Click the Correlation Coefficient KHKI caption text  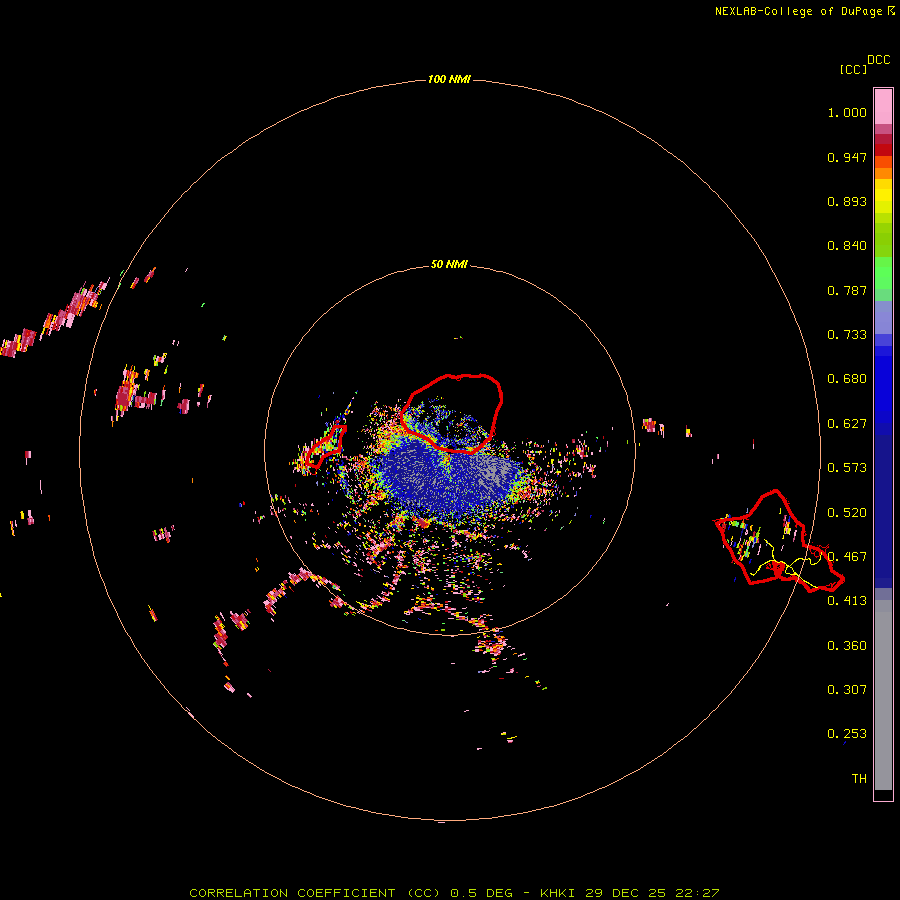pyautogui.click(x=454, y=893)
